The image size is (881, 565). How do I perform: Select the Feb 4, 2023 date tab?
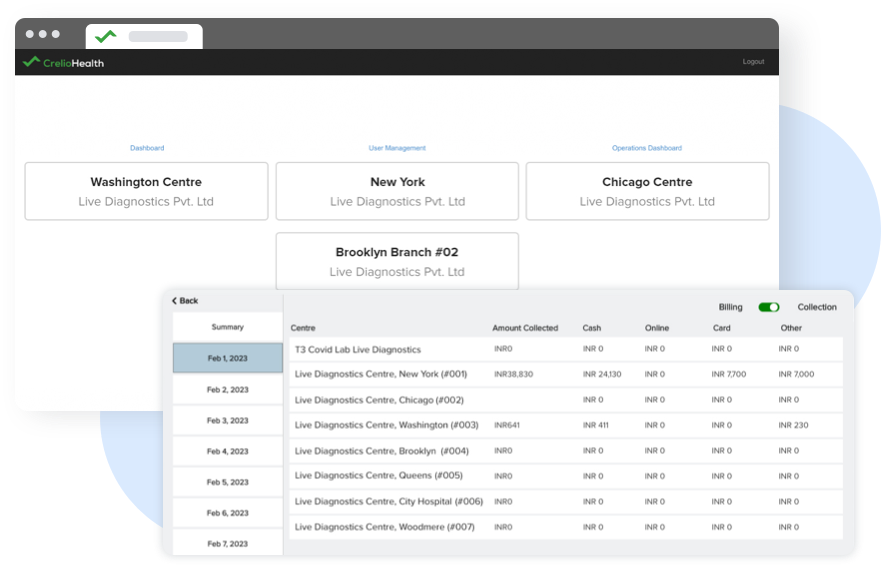pos(227,451)
